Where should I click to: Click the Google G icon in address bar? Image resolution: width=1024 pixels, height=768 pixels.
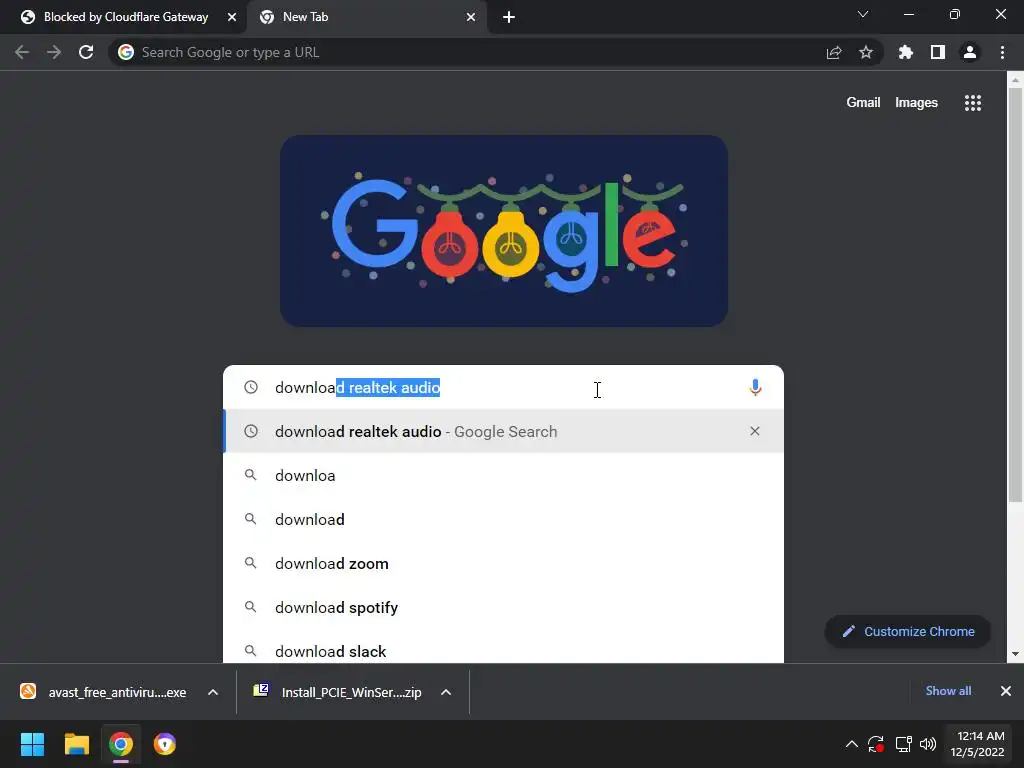point(126,52)
